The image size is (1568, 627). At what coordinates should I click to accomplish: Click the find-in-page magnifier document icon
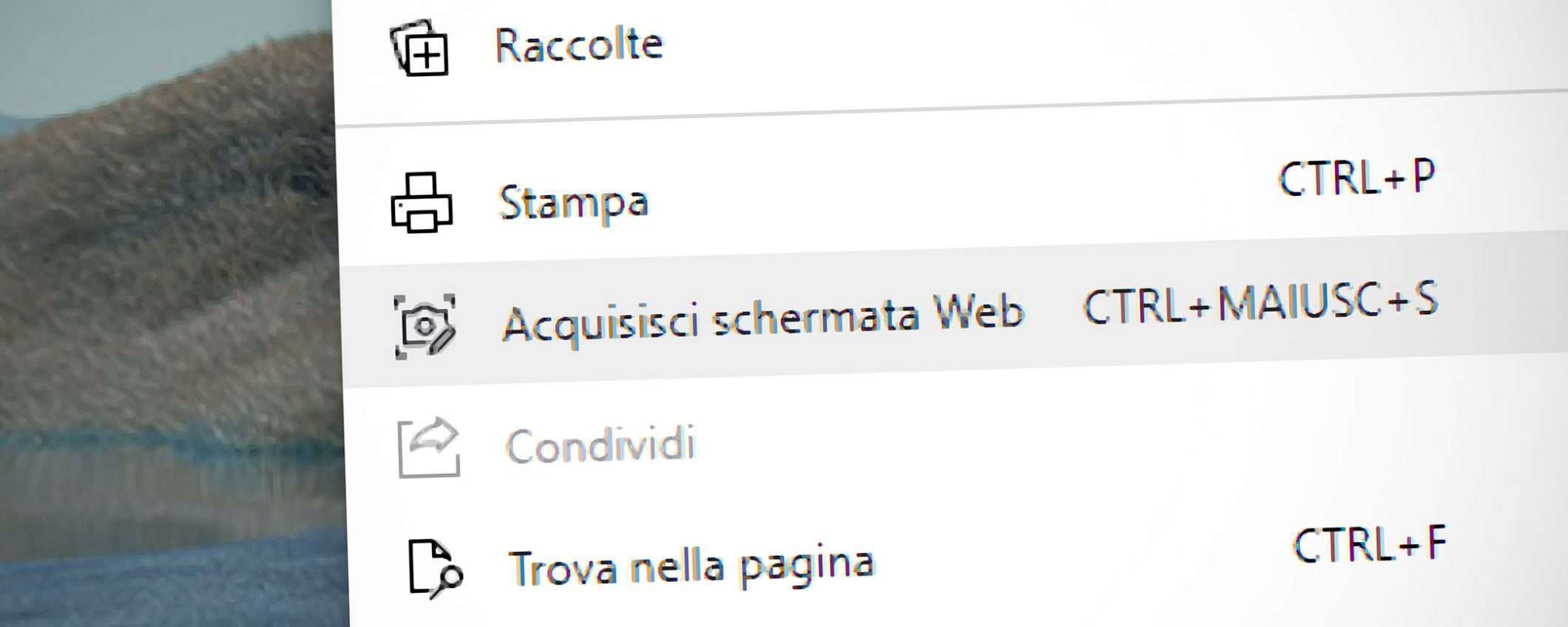pos(435,569)
